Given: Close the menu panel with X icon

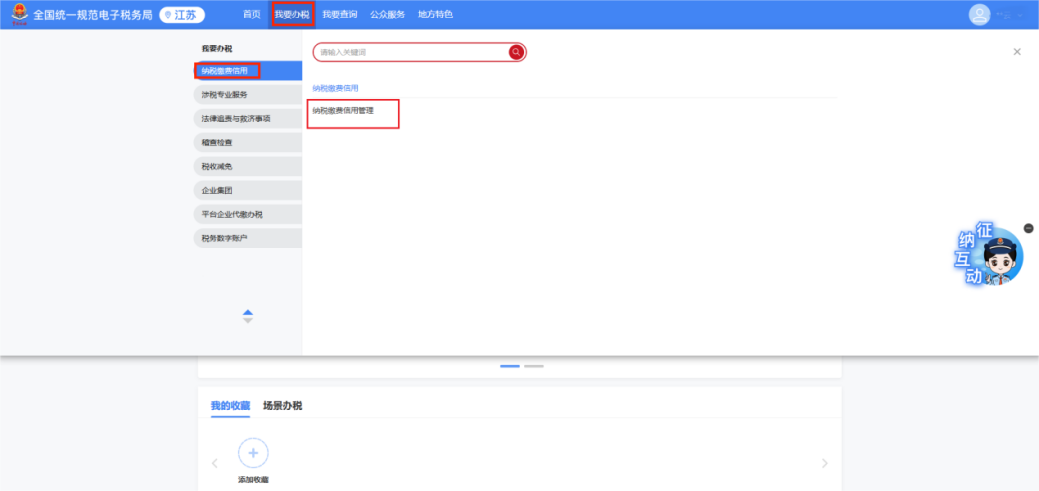Looking at the screenshot, I should (x=1017, y=52).
